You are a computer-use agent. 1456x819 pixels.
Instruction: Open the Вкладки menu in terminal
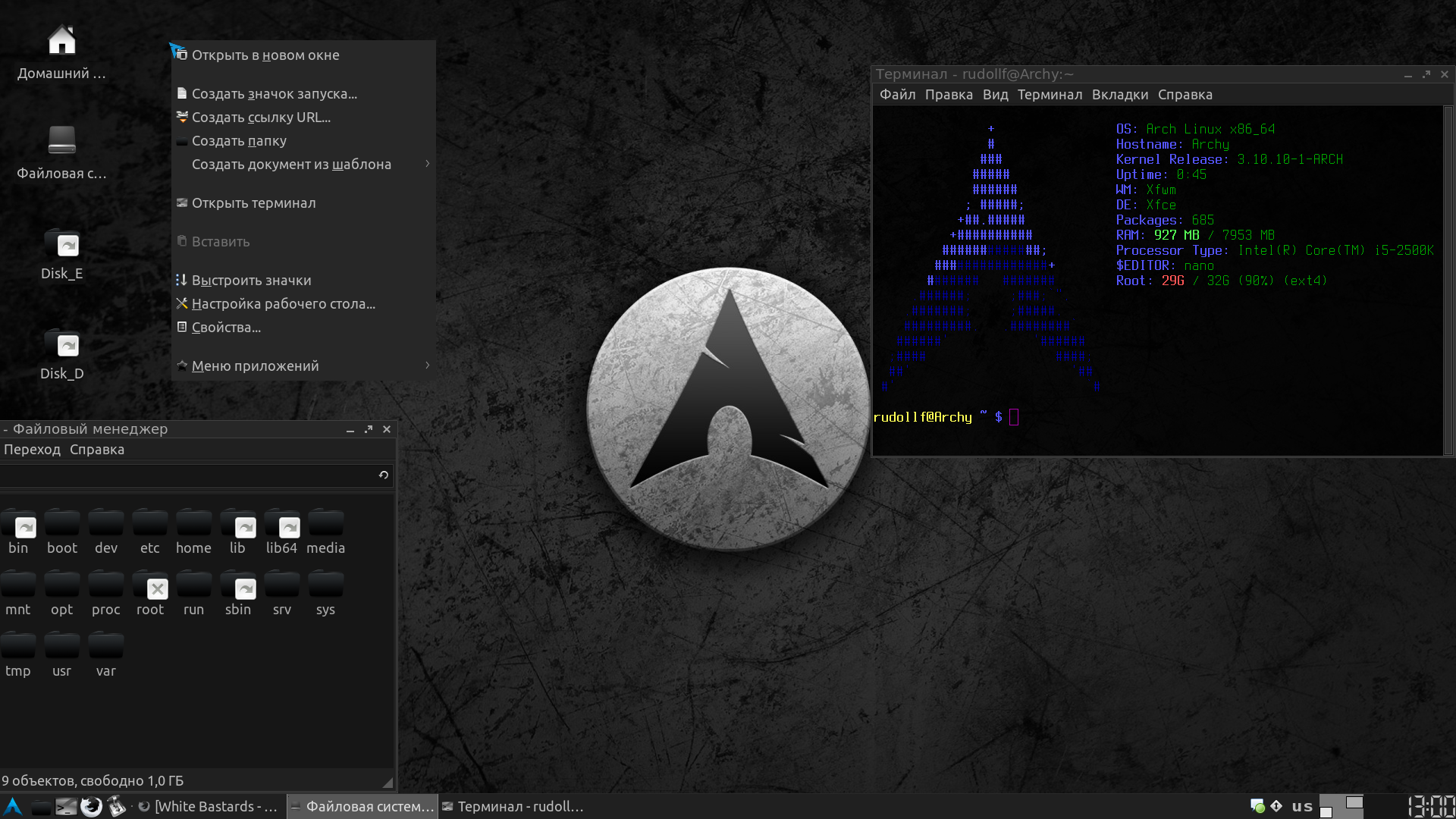point(1119,95)
